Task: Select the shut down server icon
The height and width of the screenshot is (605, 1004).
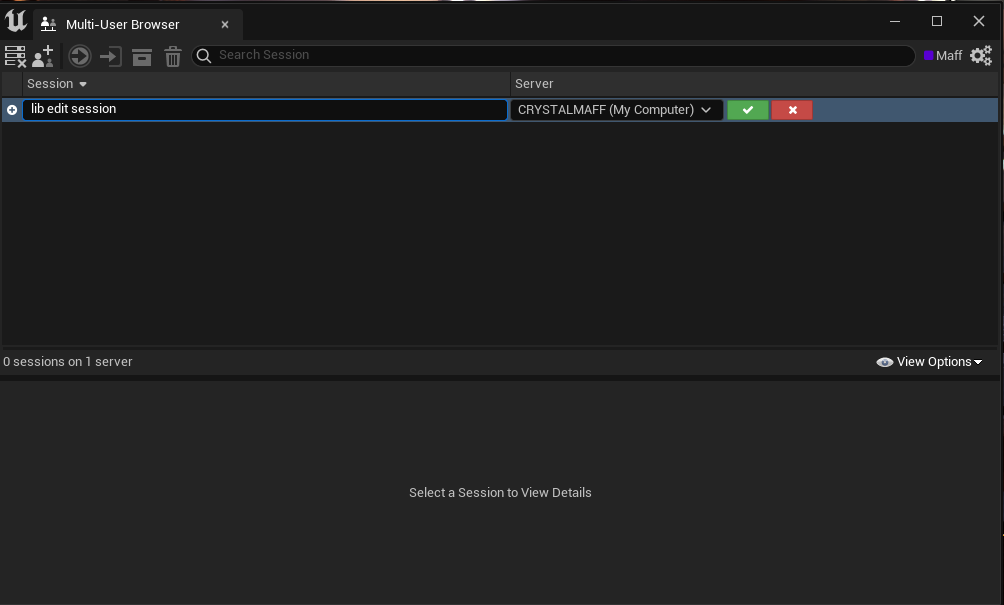Action: pyautogui.click(x=15, y=56)
